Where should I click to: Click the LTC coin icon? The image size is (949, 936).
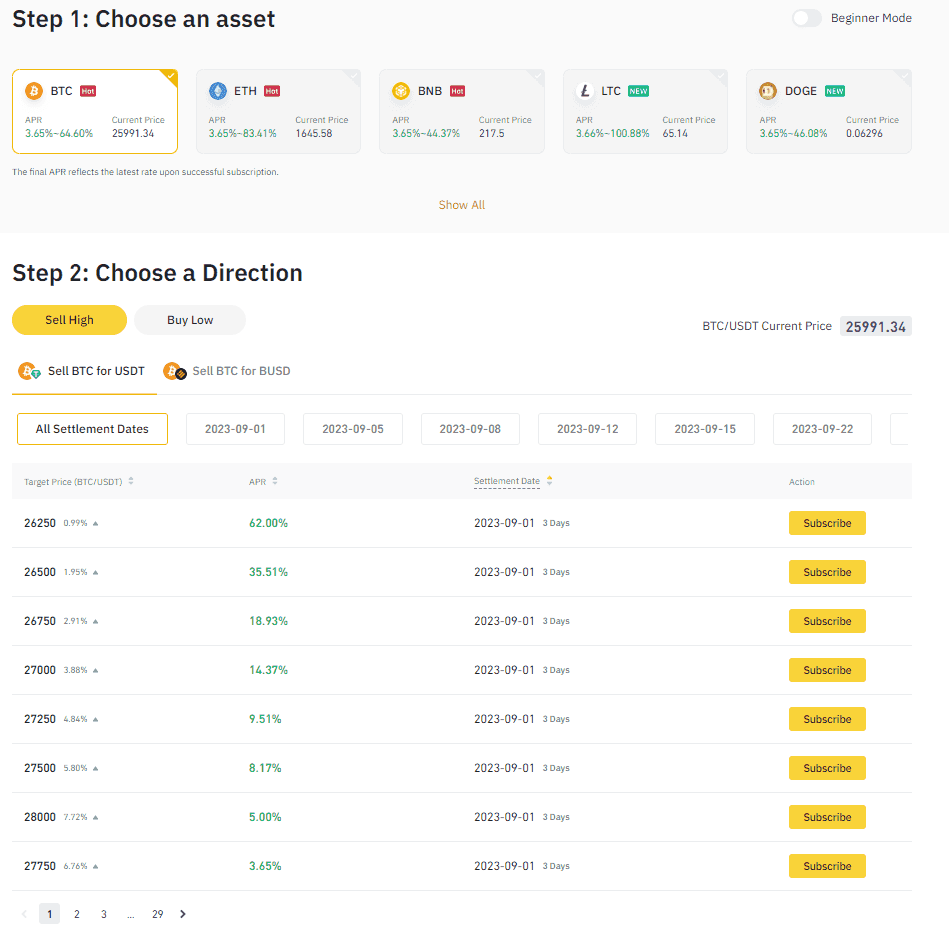(586, 91)
